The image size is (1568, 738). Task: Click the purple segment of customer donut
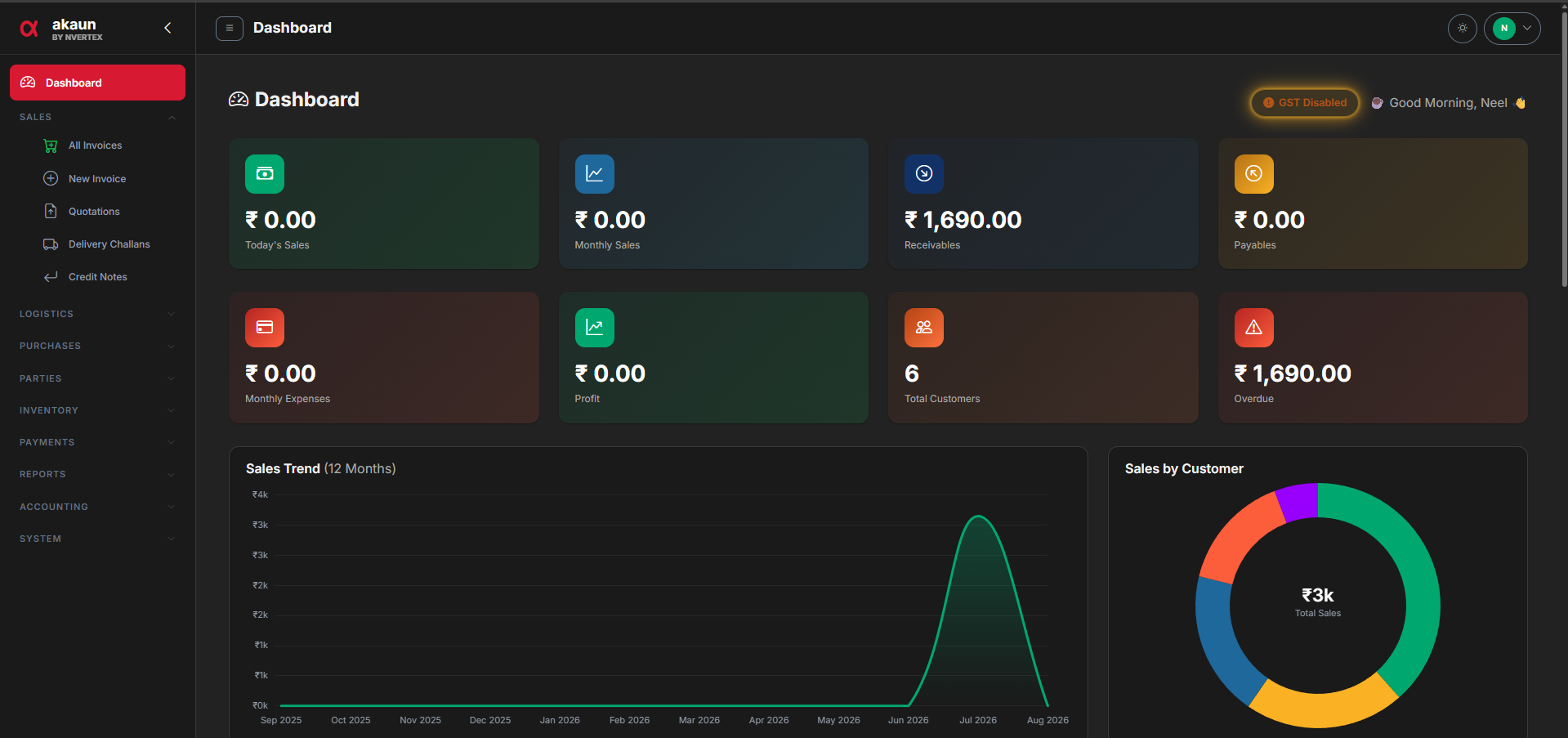point(1298,502)
